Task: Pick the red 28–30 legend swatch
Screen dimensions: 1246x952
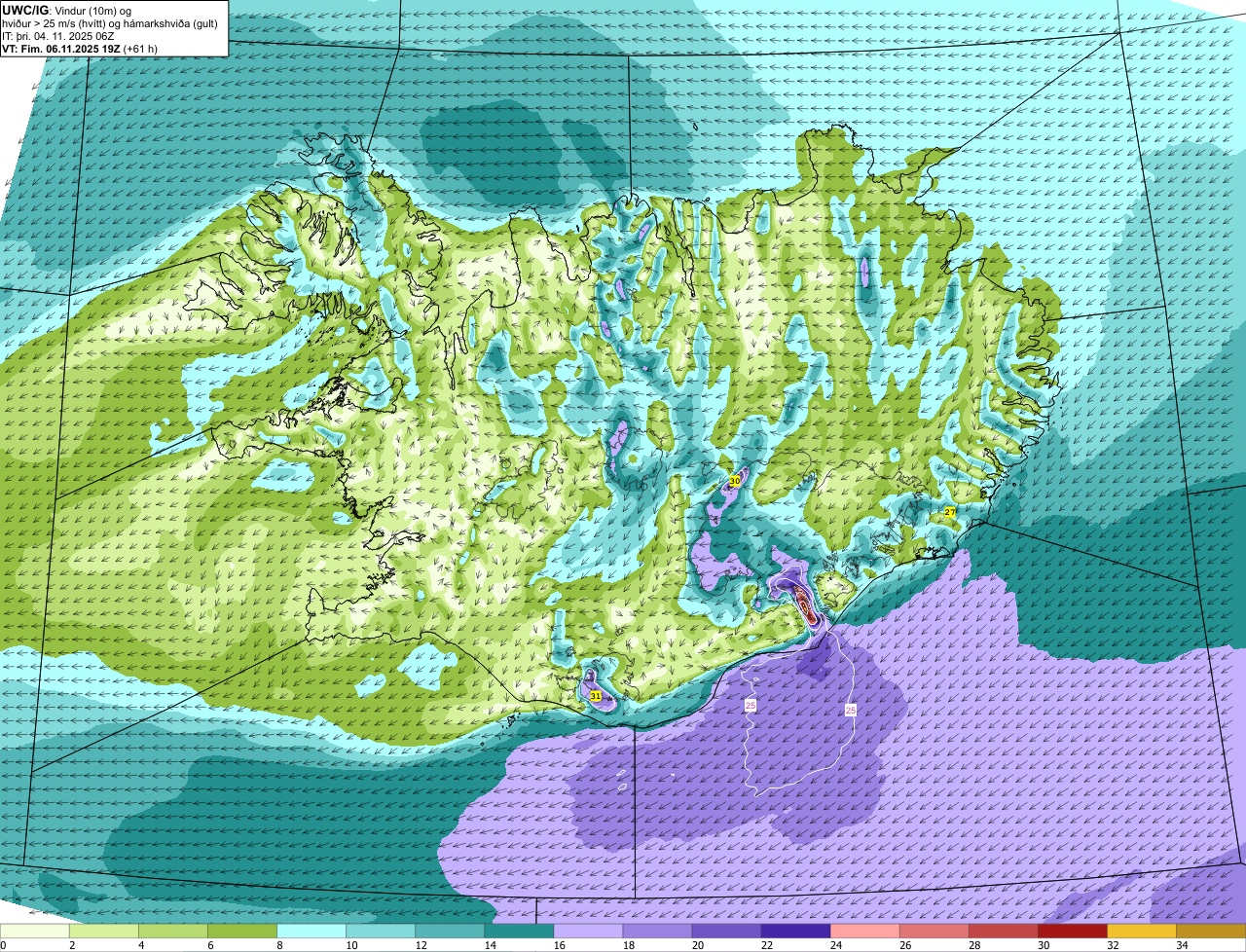Action: tap(1003, 932)
